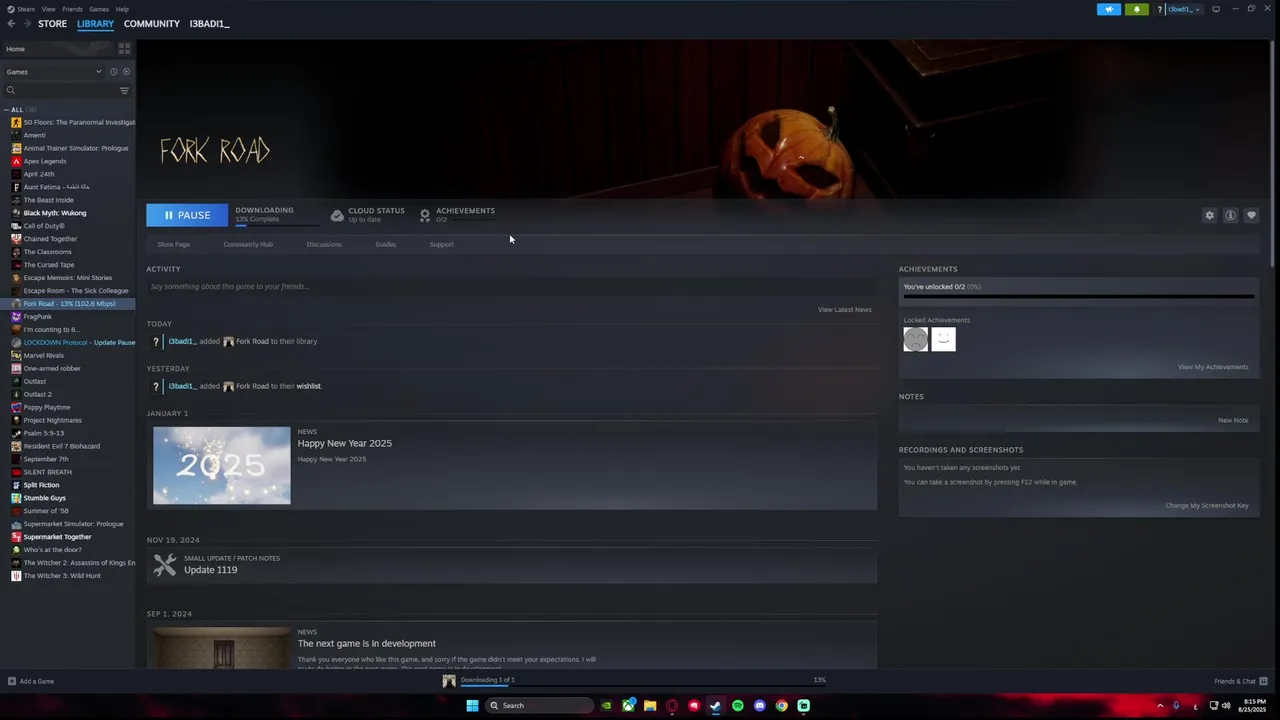Open the Fork Road Store Page link
Screen dimensions: 1280x720
tap(173, 244)
